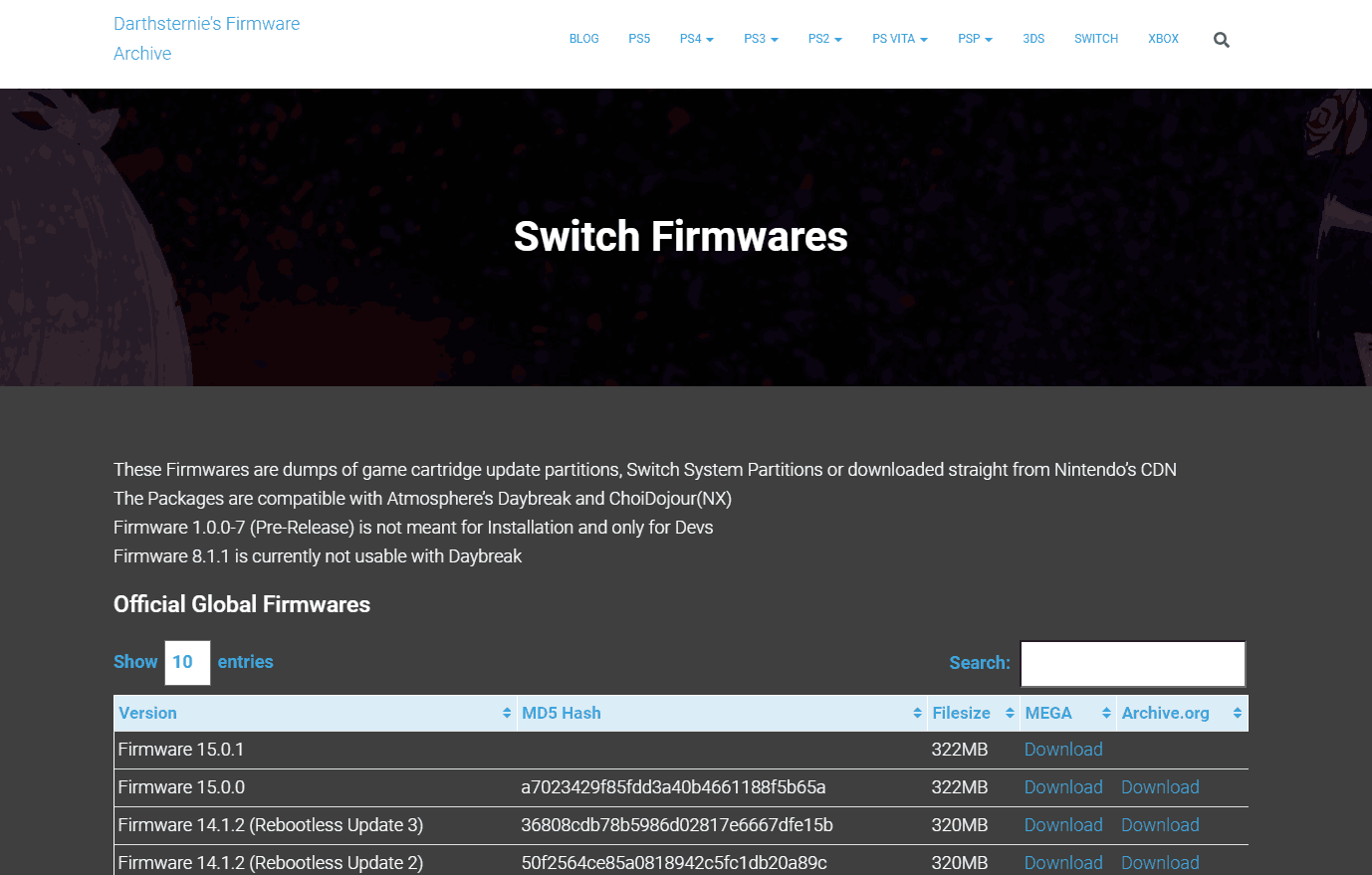The width and height of the screenshot is (1372, 875).
Task: Select the Firmware 15.0.1 version cell
Action: 316,750
